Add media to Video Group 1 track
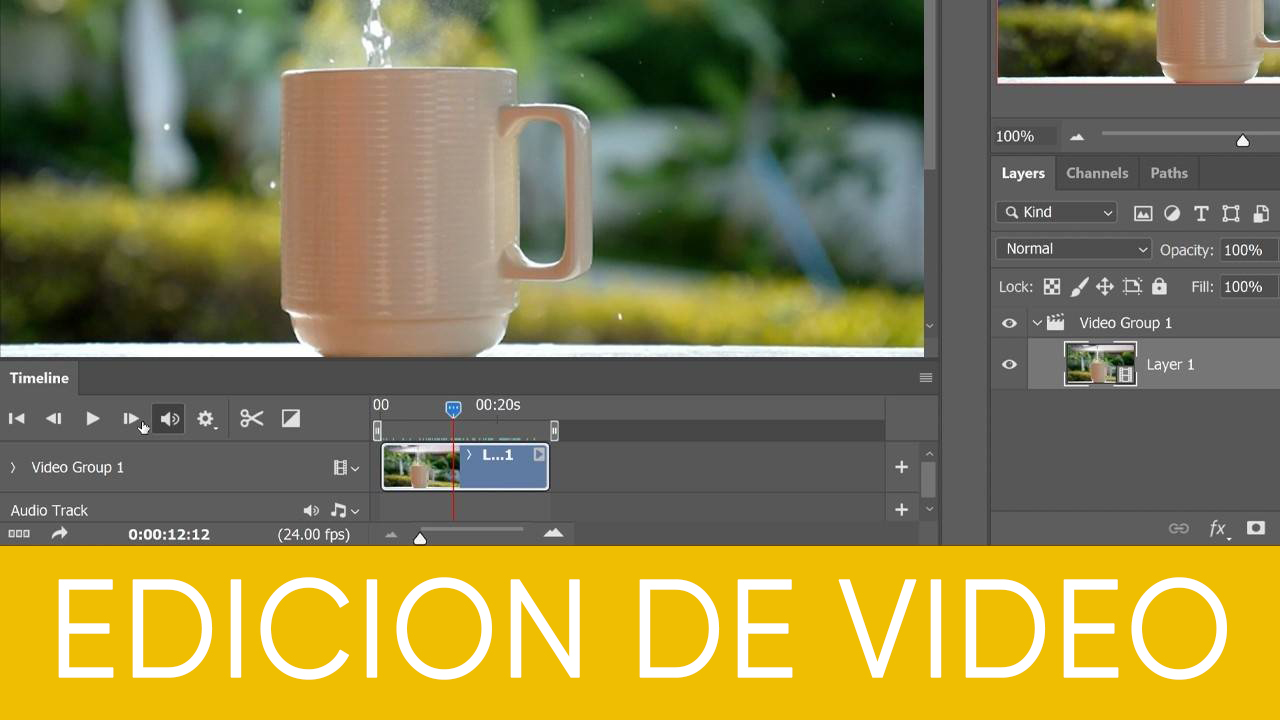This screenshot has width=1280, height=720. pyautogui.click(x=901, y=467)
